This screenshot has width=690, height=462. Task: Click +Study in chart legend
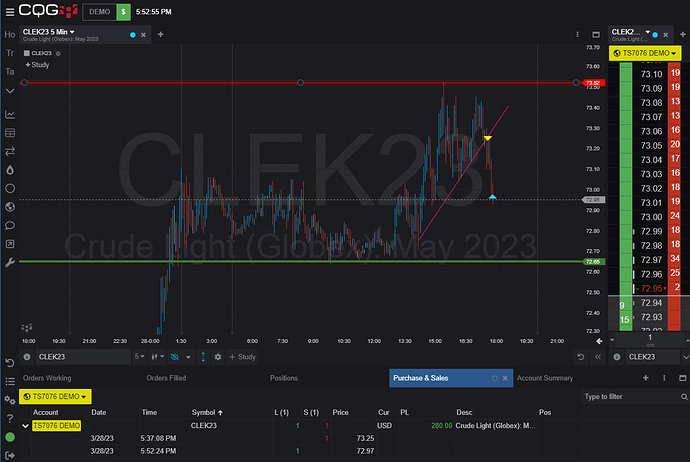pos(37,65)
